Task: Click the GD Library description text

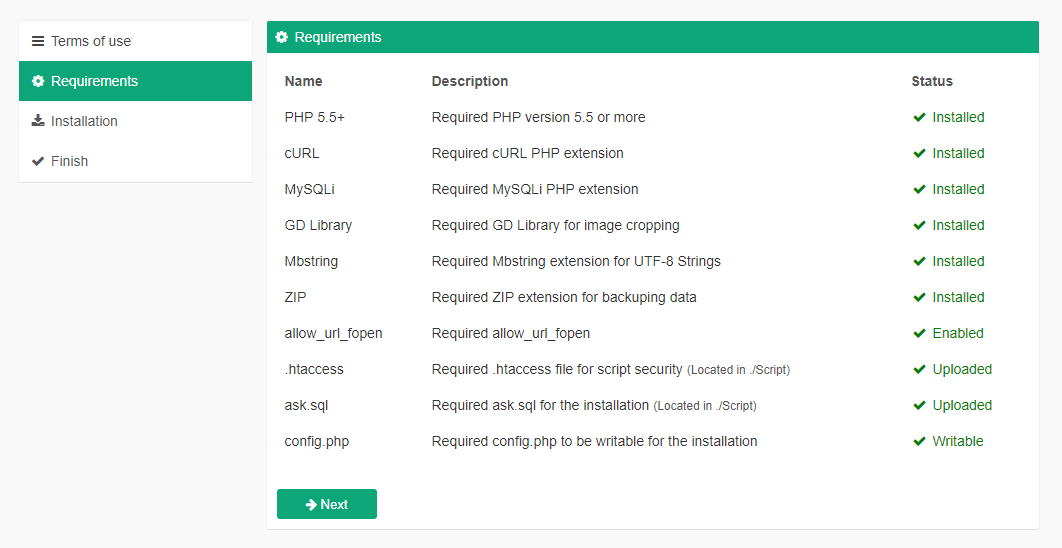Action: coord(555,225)
